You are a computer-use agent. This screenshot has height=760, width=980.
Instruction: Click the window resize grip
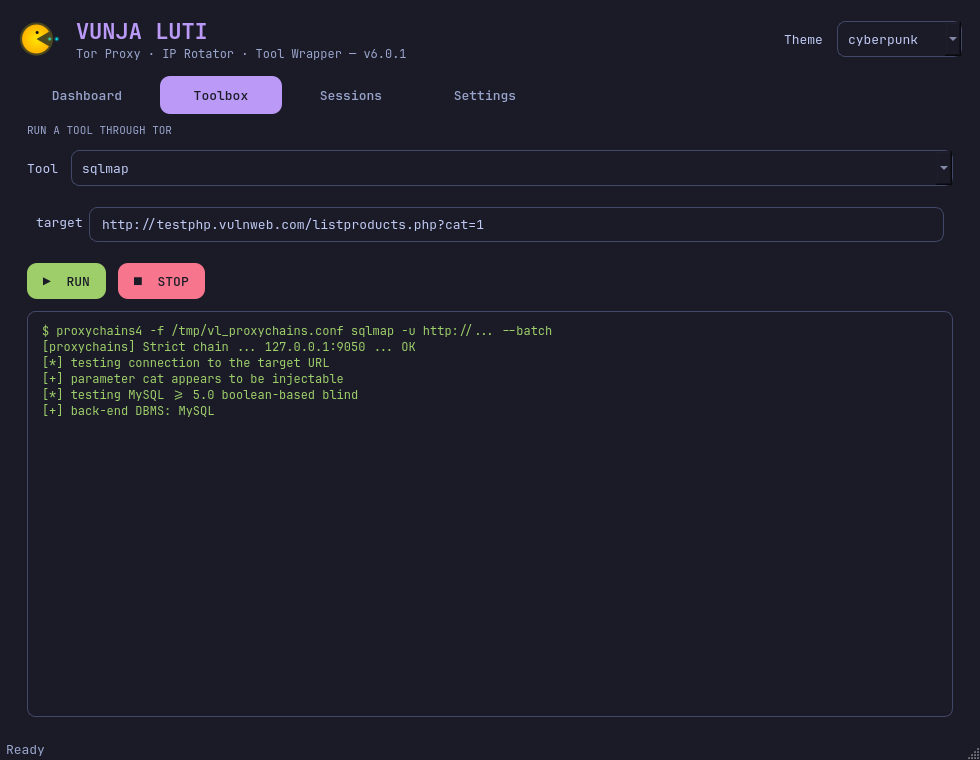973,753
